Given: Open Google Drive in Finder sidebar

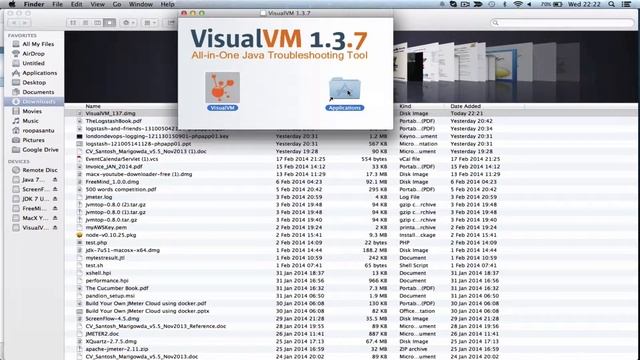Looking at the screenshot, I should tap(33, 150).
